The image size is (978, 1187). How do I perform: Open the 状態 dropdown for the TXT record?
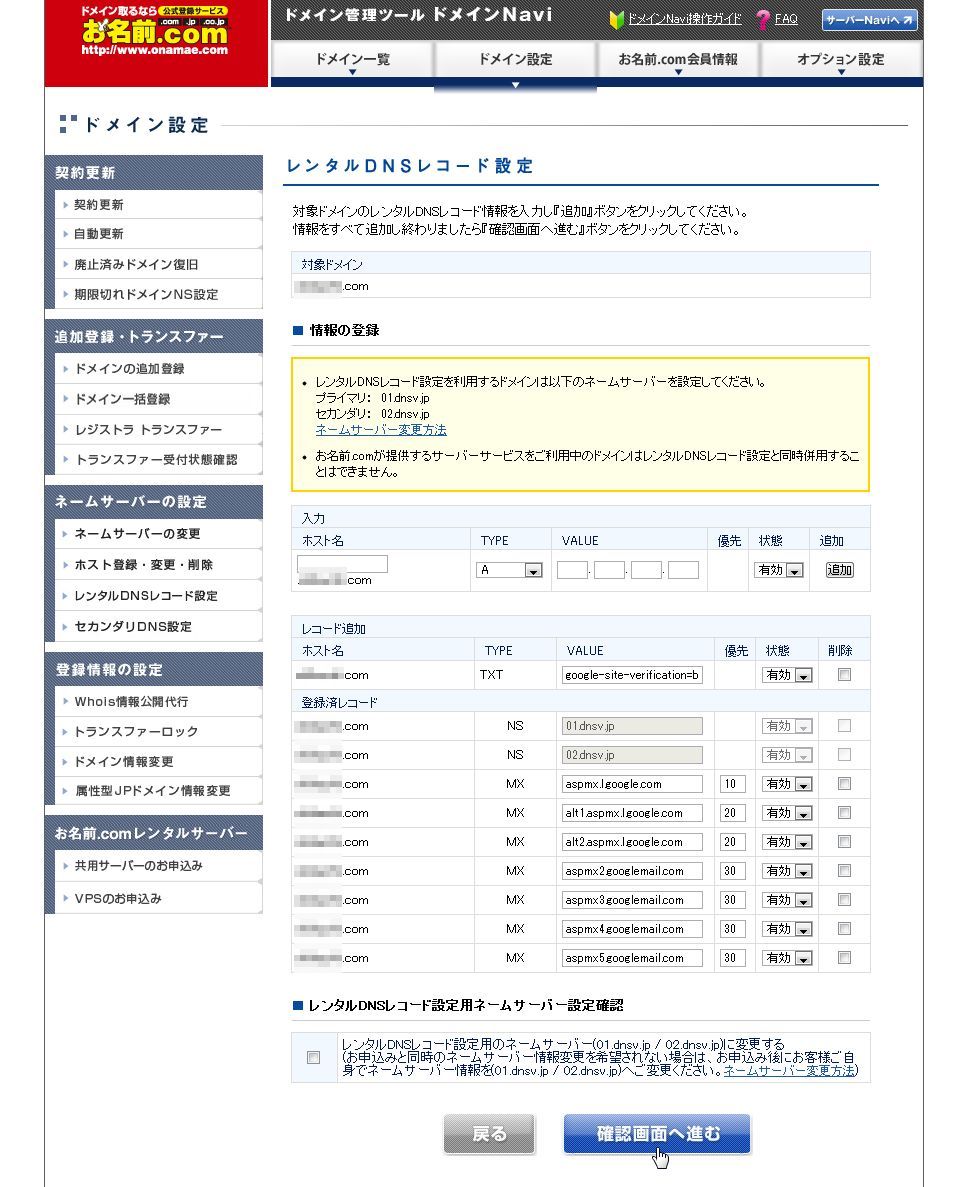click(x=787, y=675)
